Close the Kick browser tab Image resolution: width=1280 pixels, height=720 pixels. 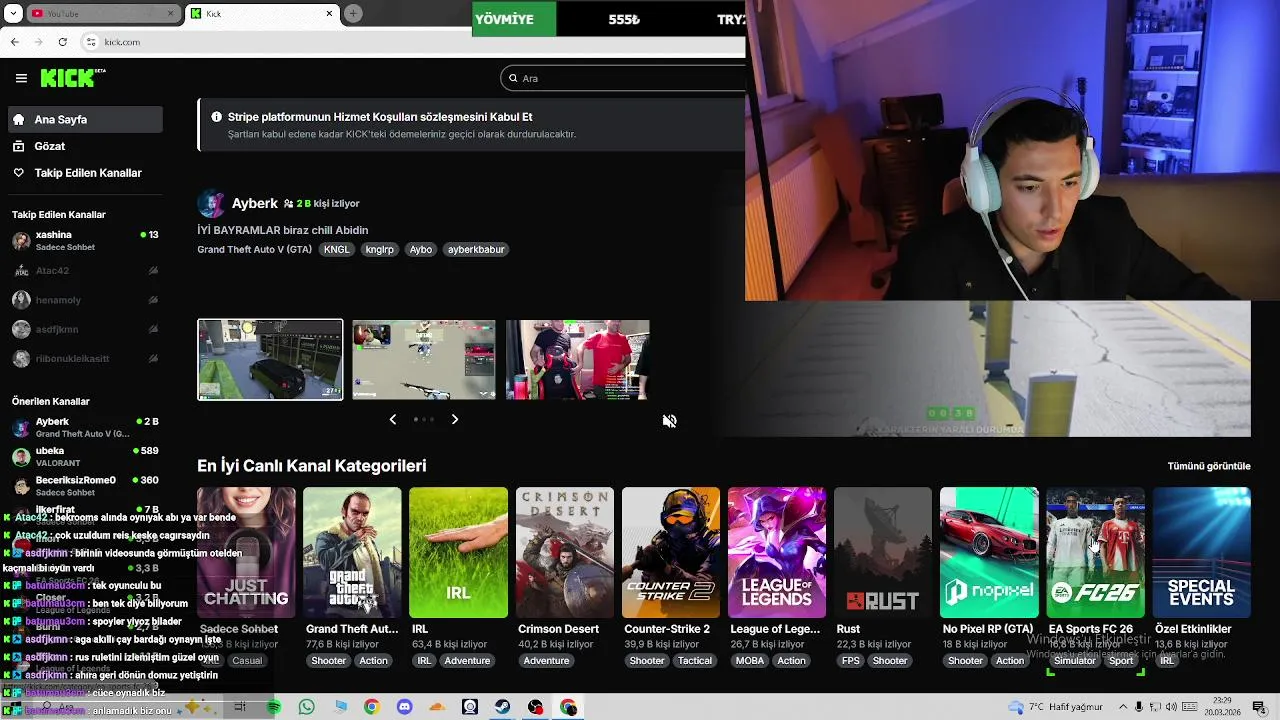329,13
